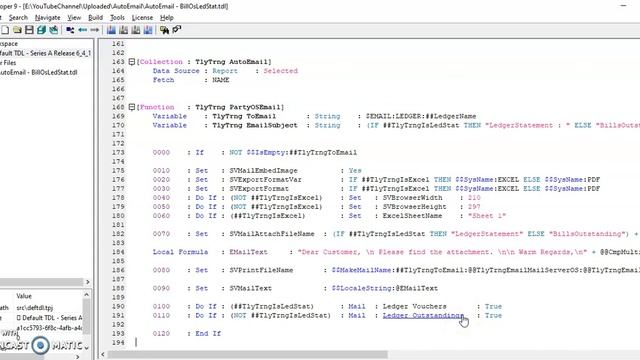Click the teal disk-with-pencil icon beside Save All

click(53, 30)
